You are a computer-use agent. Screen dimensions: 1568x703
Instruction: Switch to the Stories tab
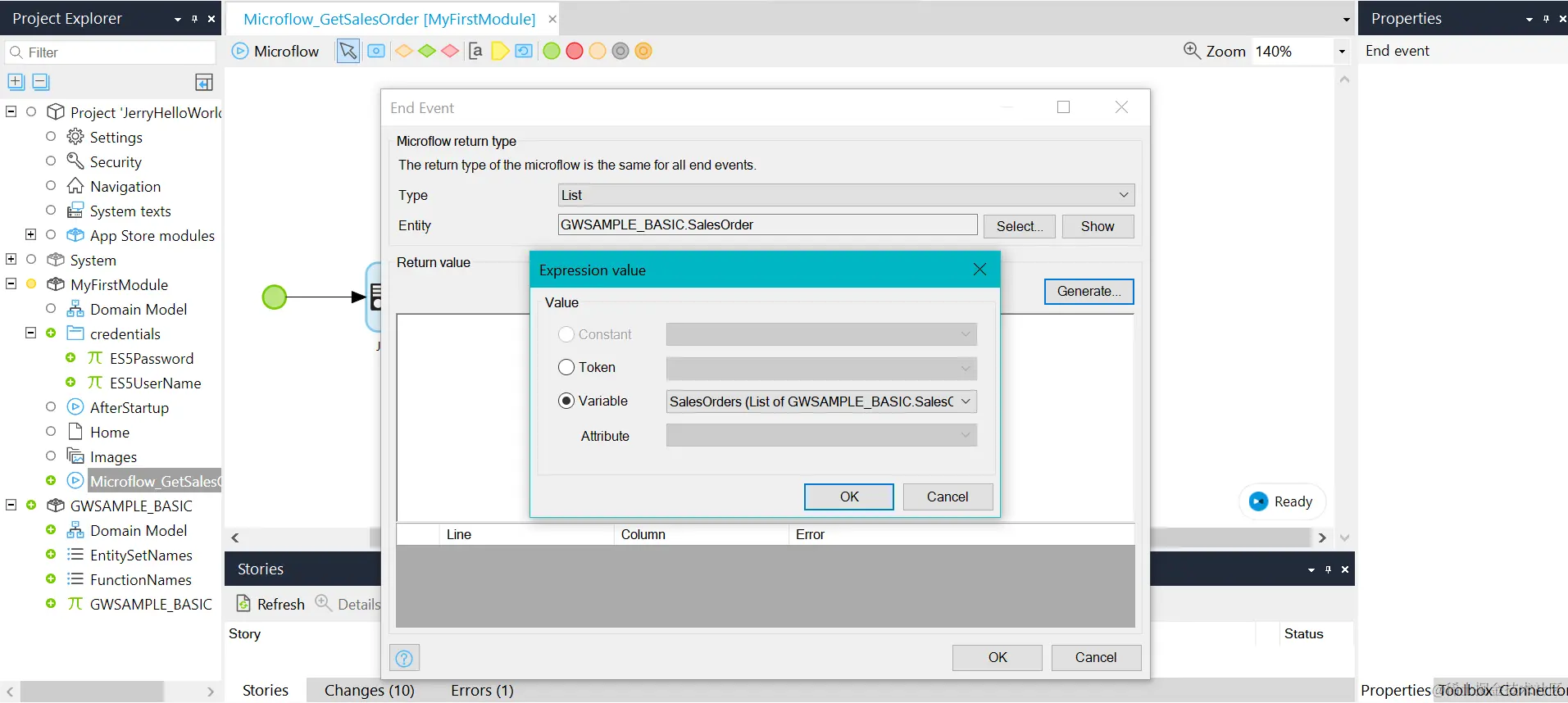[266, 690]
